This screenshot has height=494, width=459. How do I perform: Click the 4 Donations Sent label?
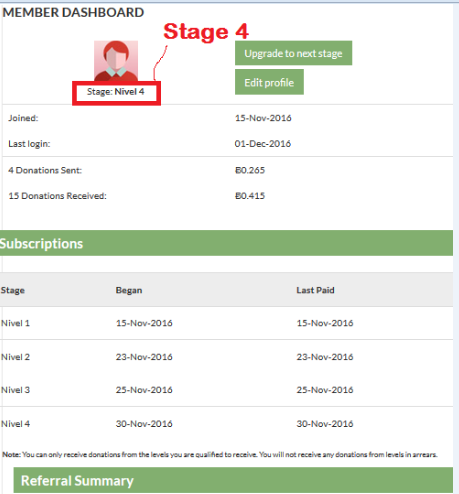click(x=45, y=170)
